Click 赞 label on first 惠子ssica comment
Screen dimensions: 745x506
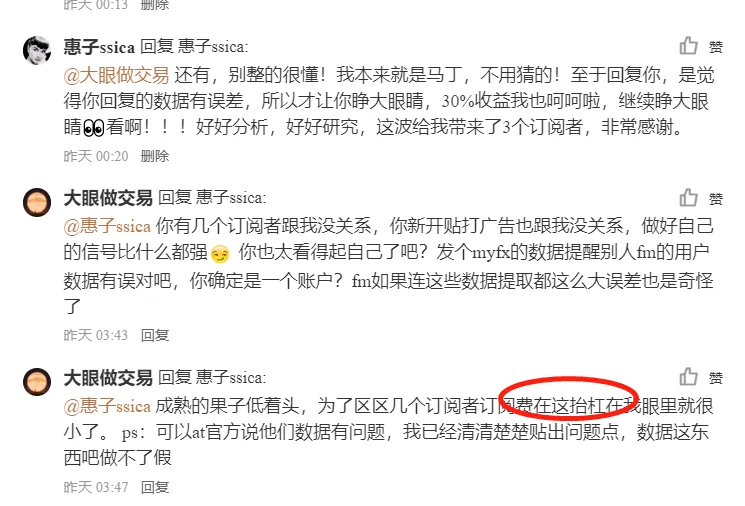click(x=716, y=47)
